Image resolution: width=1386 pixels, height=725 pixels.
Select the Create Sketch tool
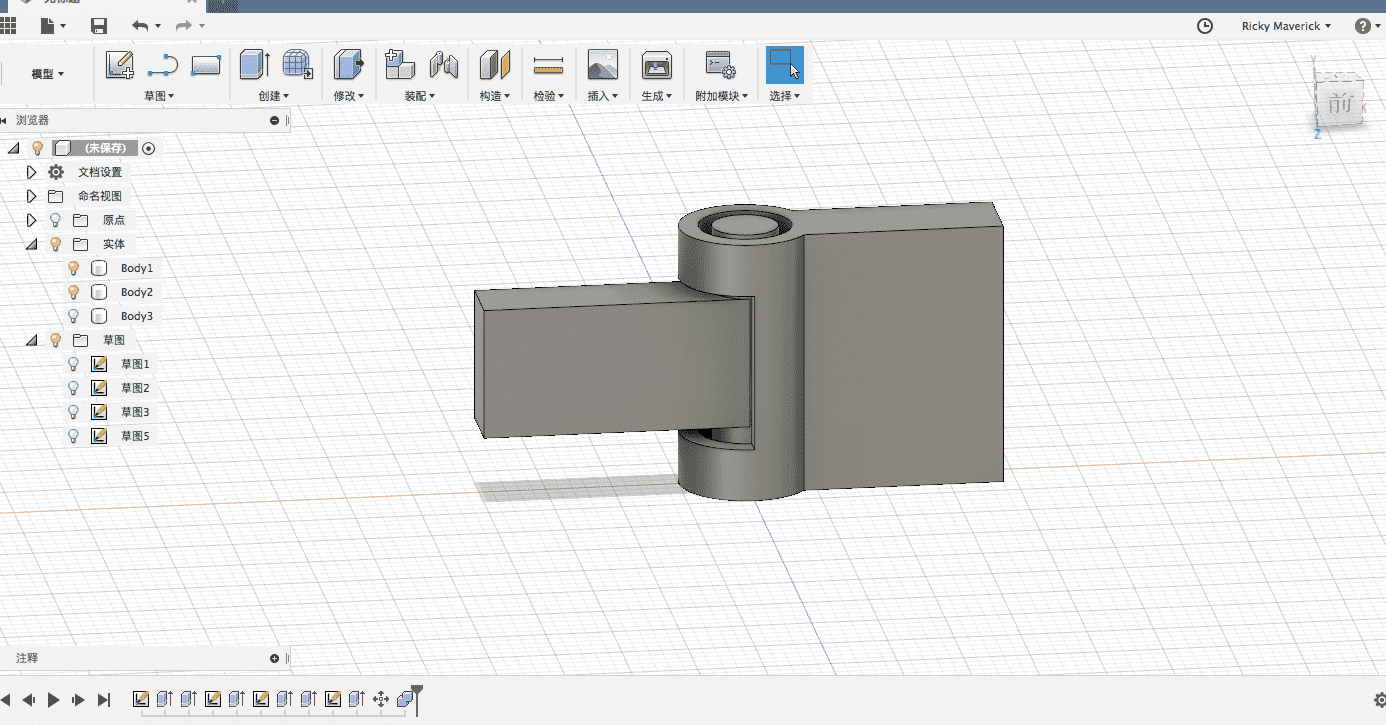pyautogui.click(x=119, y=65)
